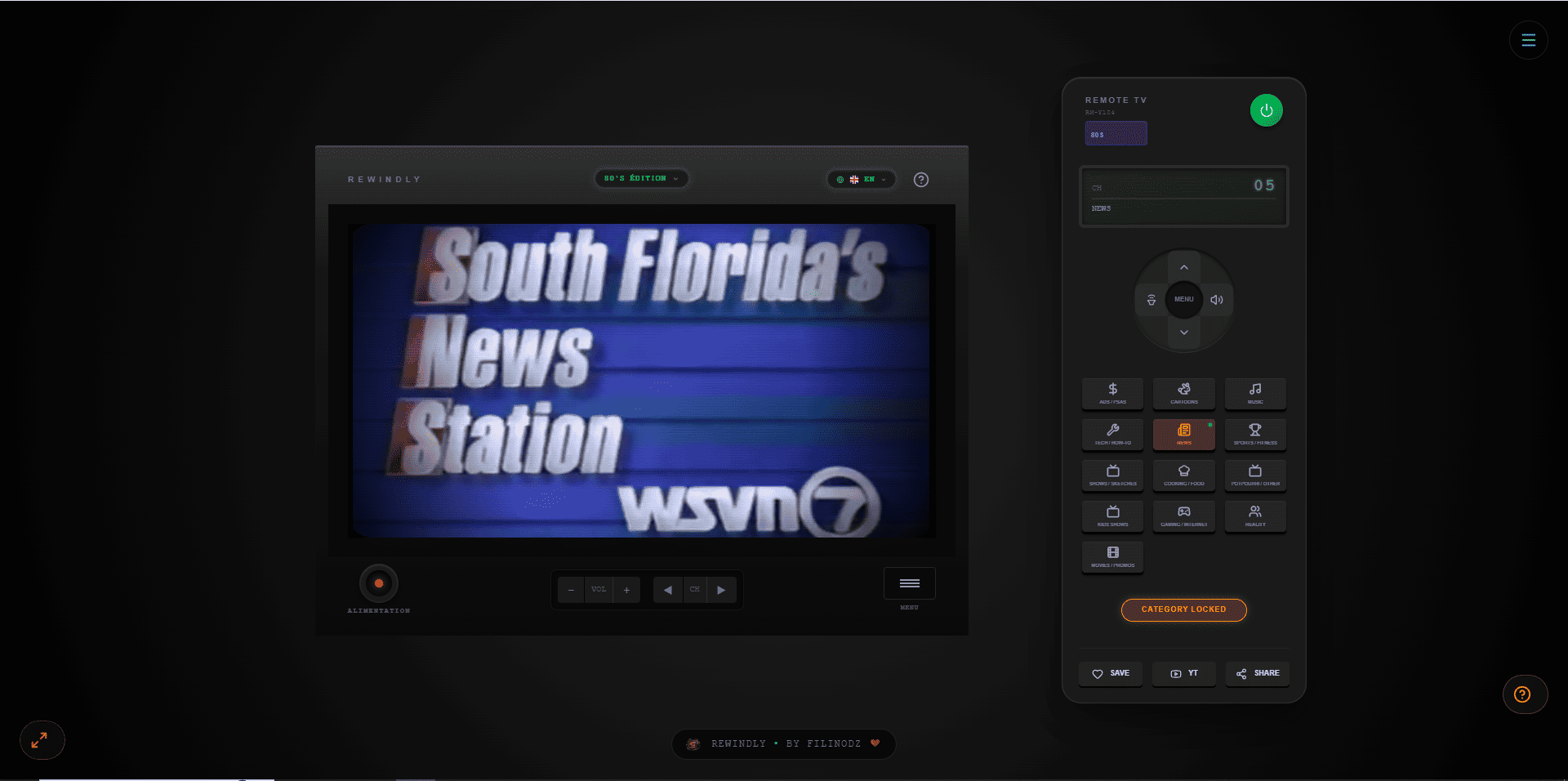Click the WSVN news video on the TV screen
This screenshot has width=1568, height=781.
(x=641, y=381)
